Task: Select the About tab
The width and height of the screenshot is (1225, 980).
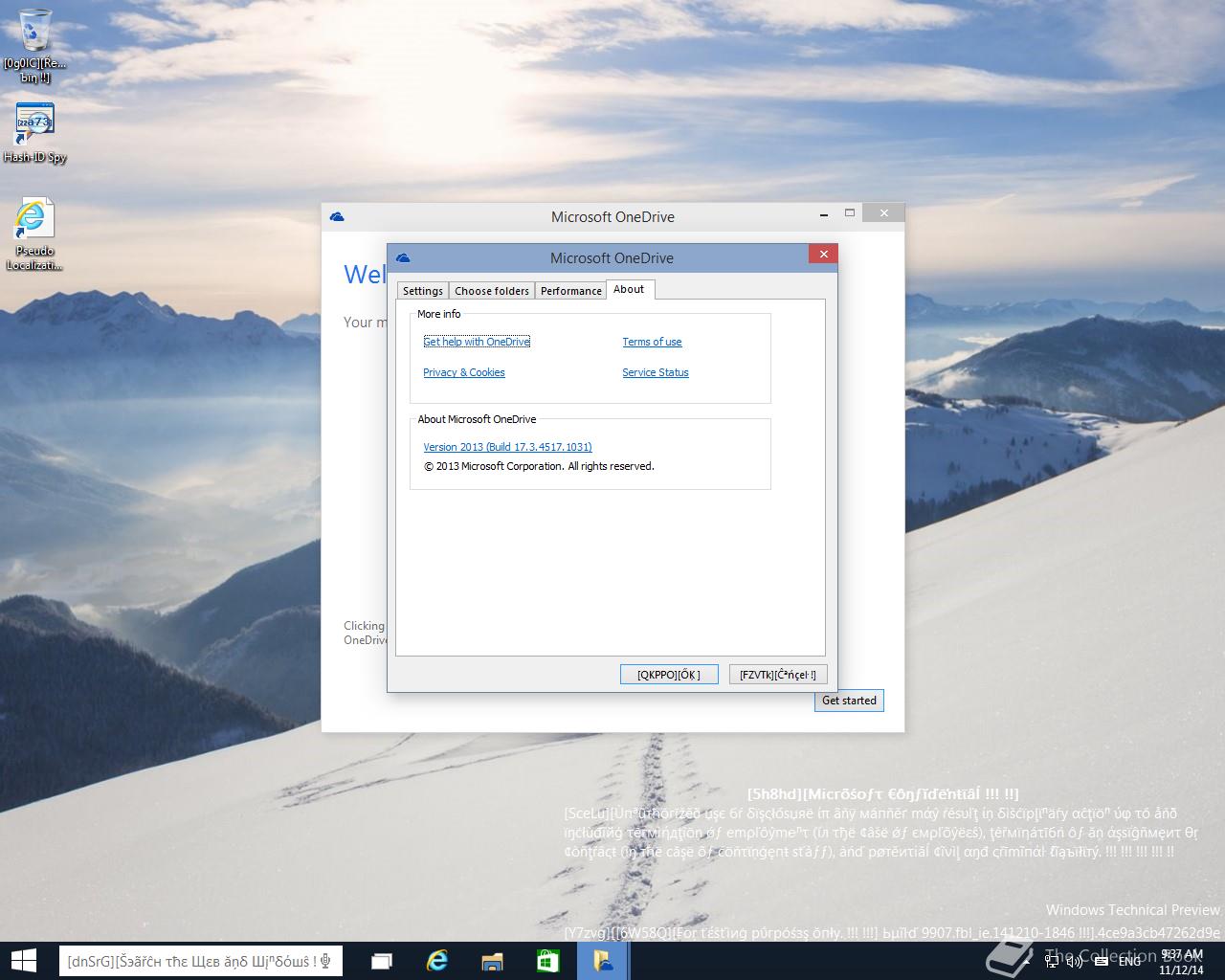Action: (629, 289)
